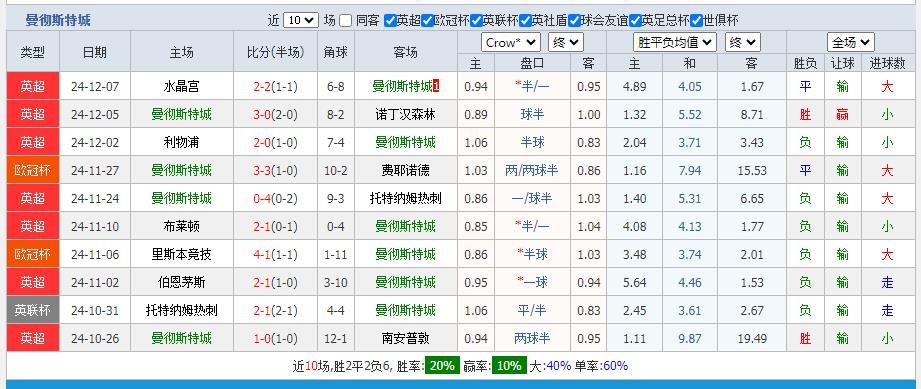Click the 英联杯 tag on 24-10-31 row

[33, 310]
